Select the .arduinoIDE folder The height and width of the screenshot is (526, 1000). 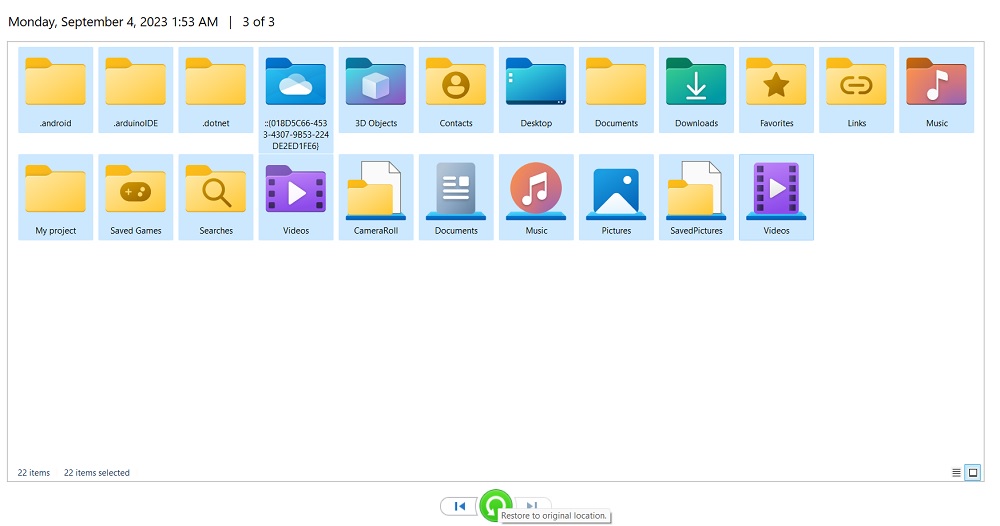coord(136,90)
